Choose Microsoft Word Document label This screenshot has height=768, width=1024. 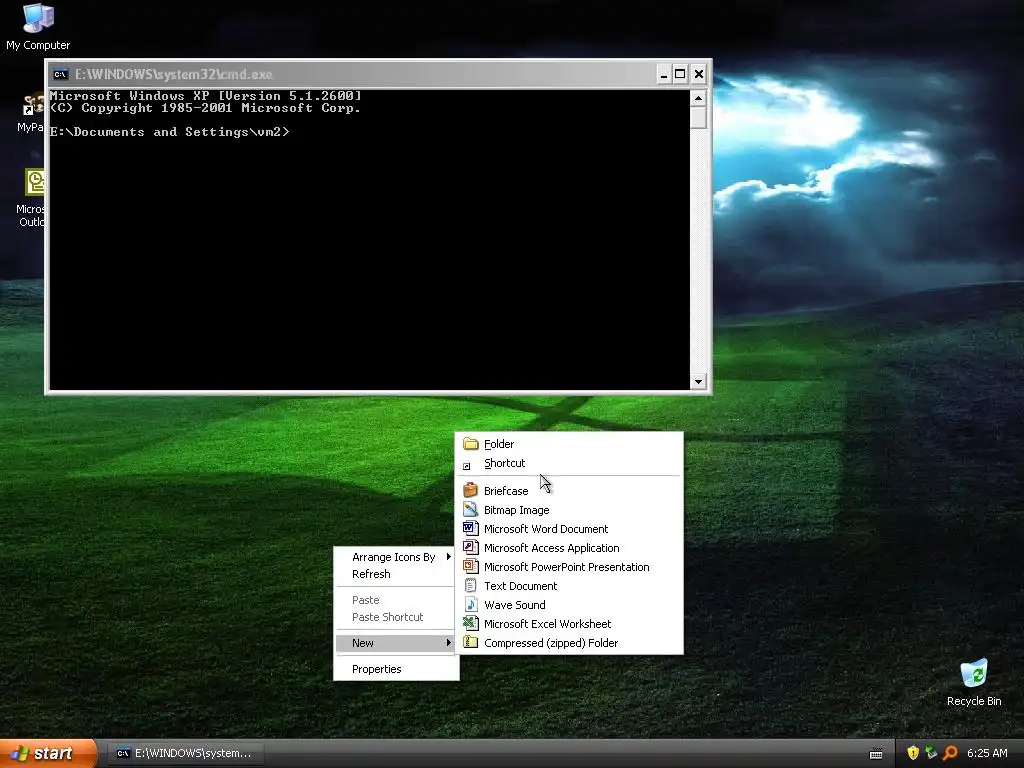tap(546, 528)
